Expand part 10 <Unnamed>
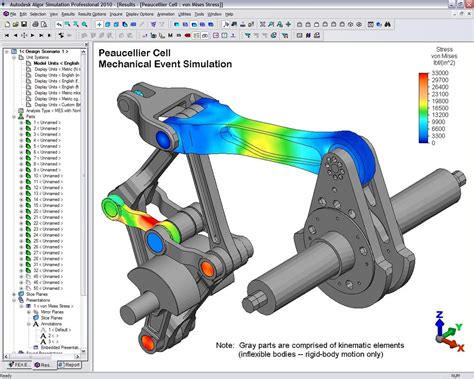 (x=21, y=176)
